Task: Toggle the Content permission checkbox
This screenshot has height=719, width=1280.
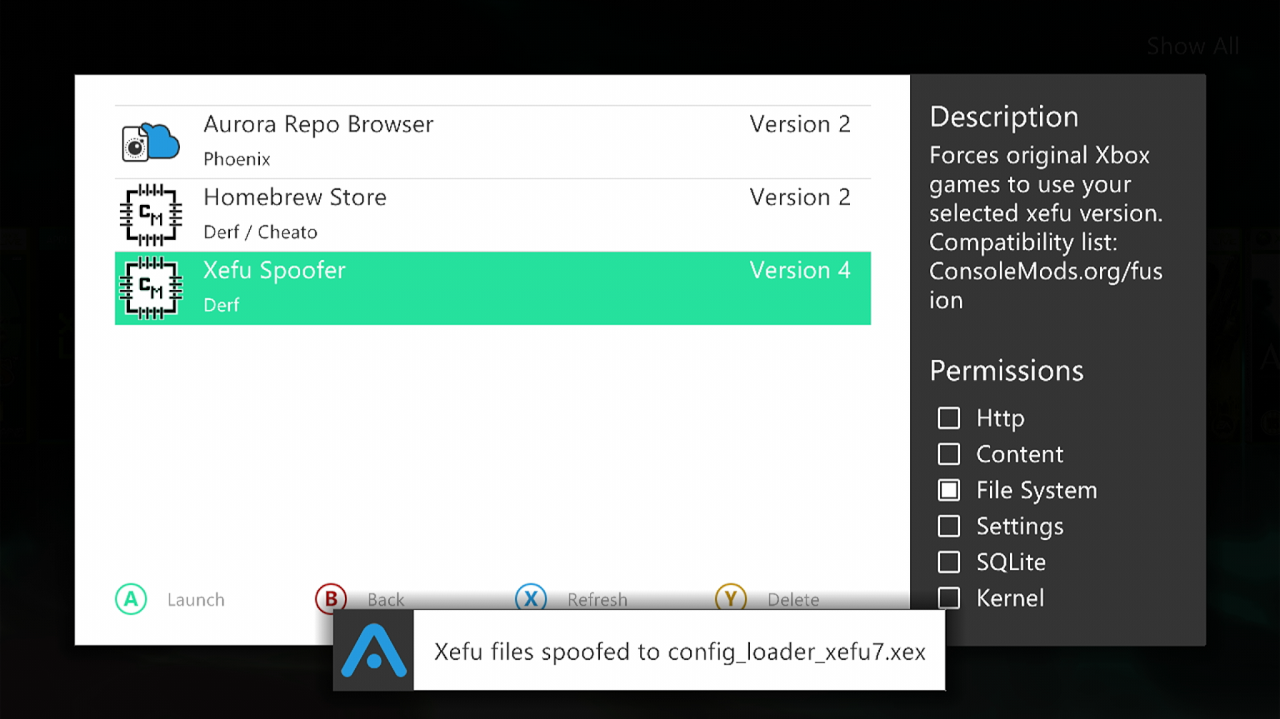Action: click(x=949, y=454)
